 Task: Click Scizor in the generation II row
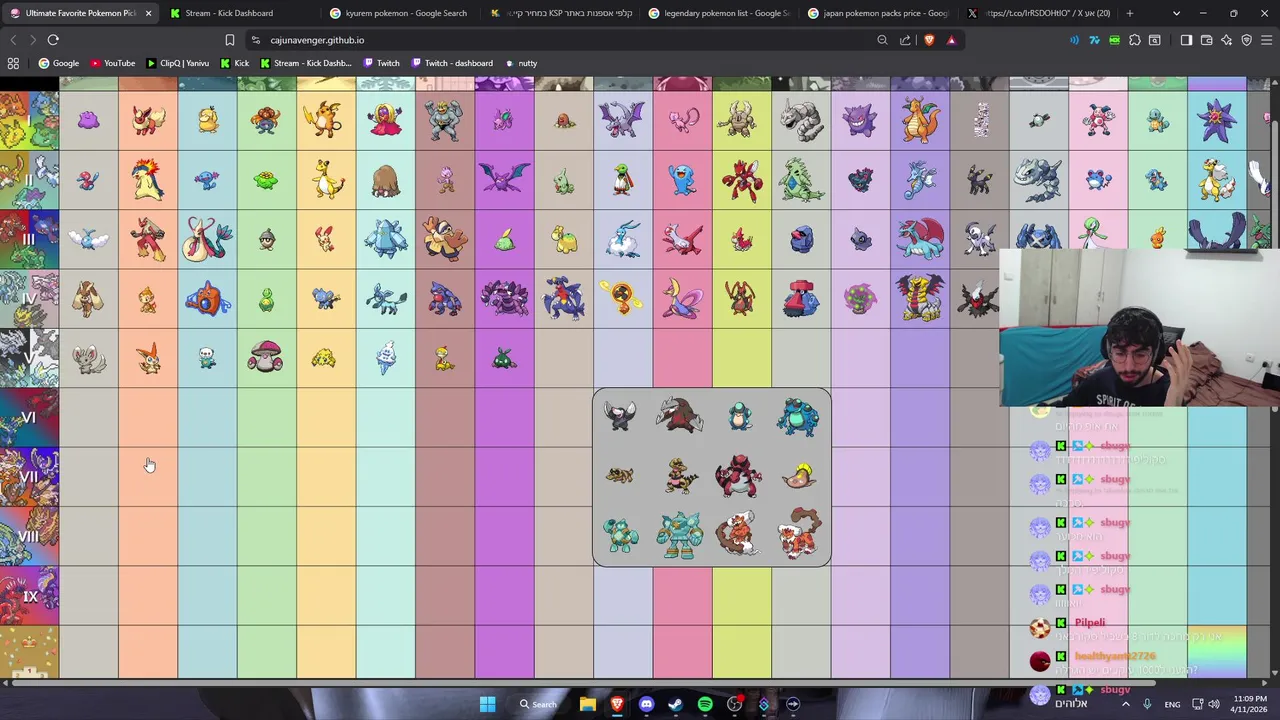tap(742, 180)
